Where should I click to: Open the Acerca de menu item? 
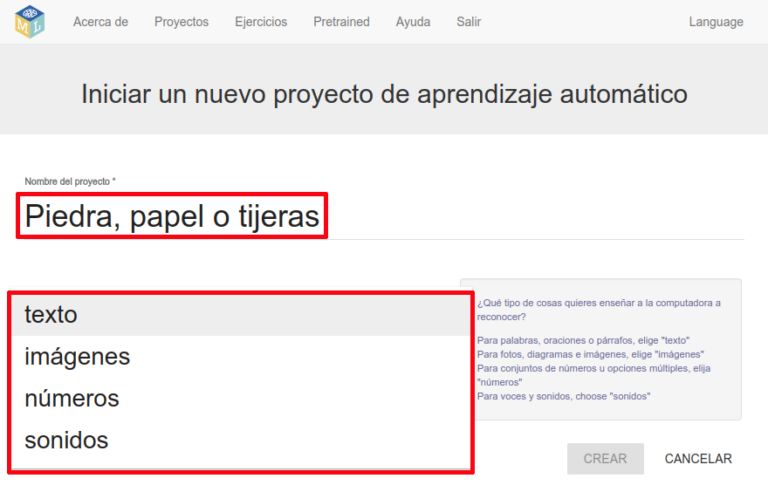[x=100, y=22]
